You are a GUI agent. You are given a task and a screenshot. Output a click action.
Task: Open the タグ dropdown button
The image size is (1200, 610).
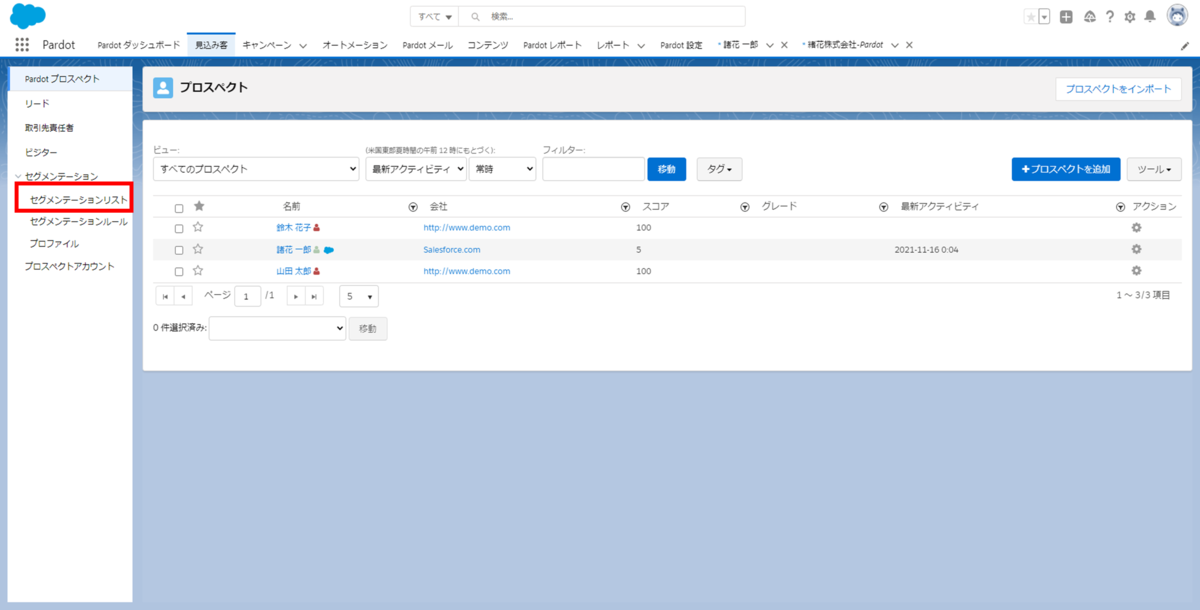pyautogui.click(x=719, y=169)
